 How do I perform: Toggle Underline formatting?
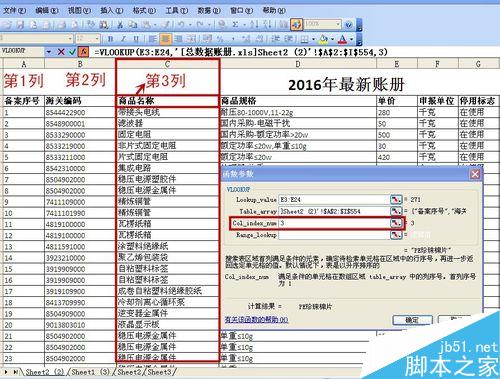tap(136, 39)
